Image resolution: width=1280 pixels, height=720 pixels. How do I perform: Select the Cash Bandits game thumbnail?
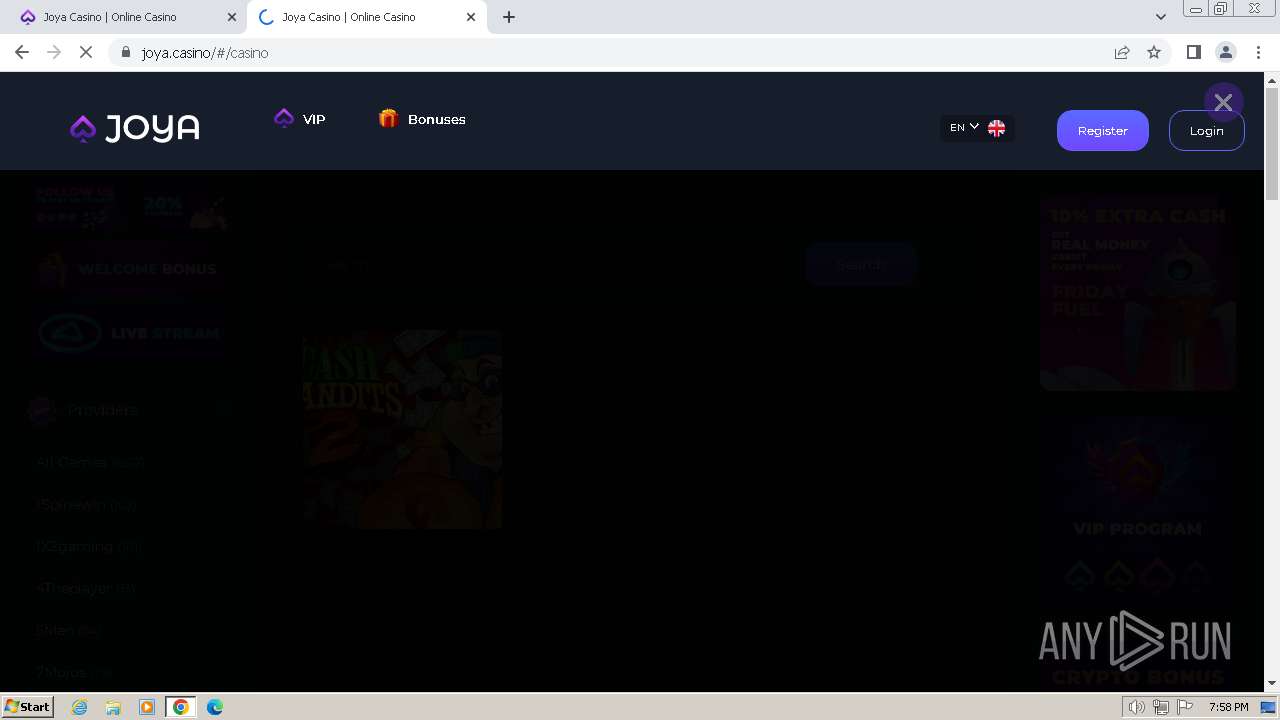tap(402, 429)
